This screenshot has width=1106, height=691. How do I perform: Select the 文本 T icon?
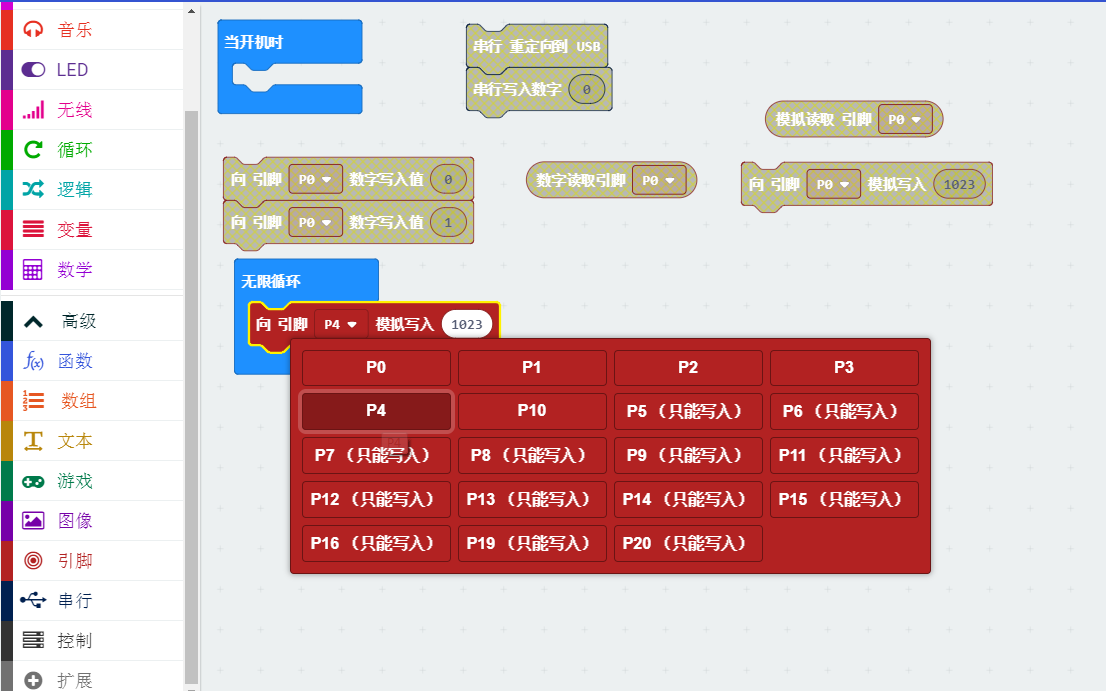[x=33, y=441]
